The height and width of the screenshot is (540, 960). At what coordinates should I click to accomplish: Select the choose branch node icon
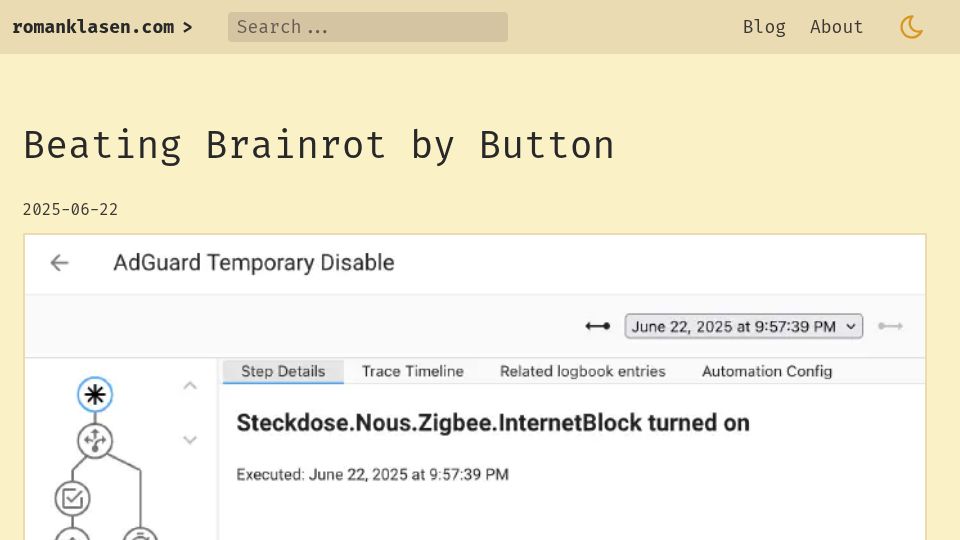pyautogui.click(x=95, y=441)
